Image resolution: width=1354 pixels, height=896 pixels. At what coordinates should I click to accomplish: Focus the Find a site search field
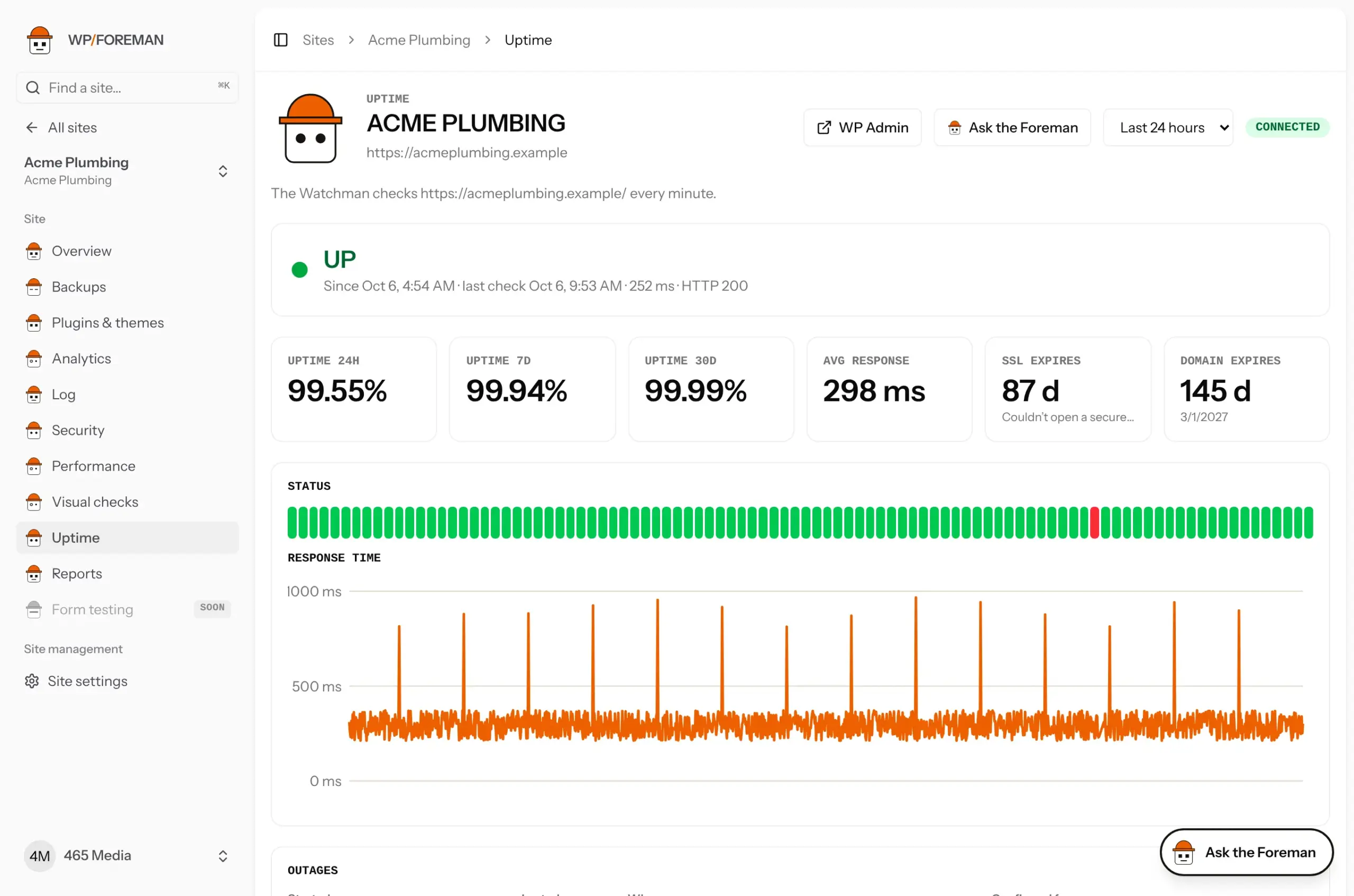(x=127, y=87)
